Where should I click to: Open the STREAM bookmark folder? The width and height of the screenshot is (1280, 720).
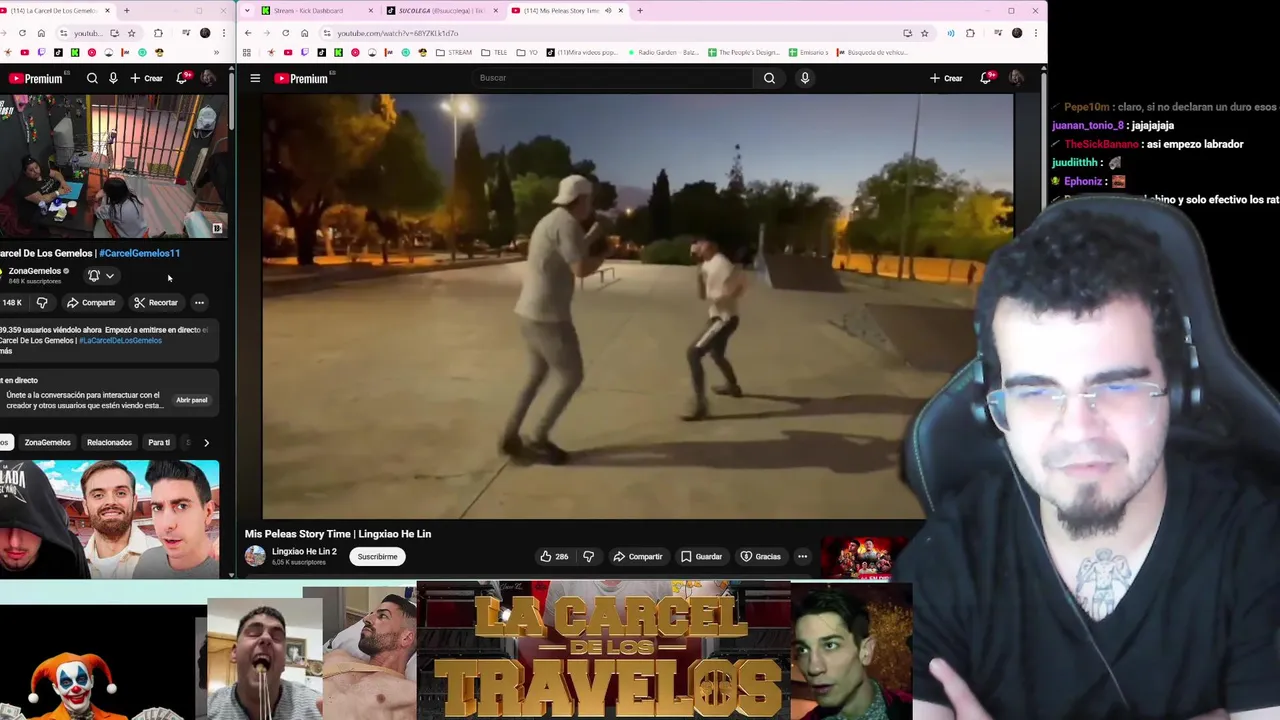[455, 52]
